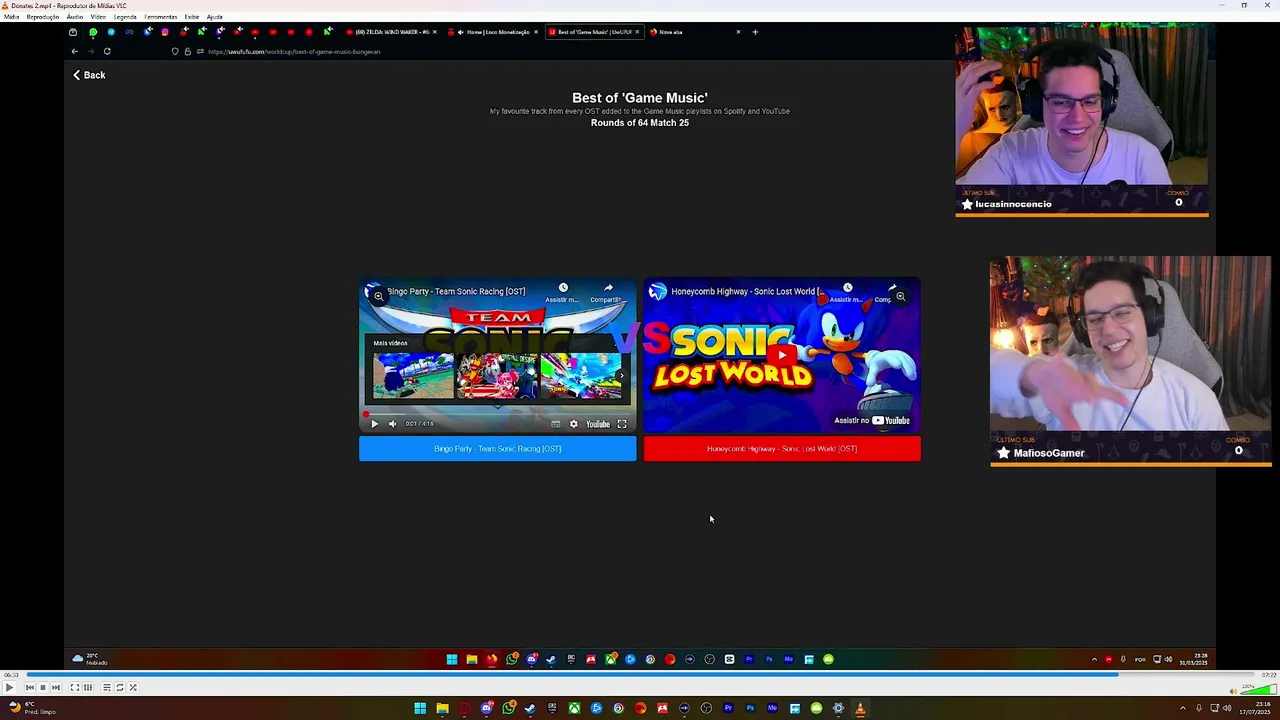Show next suggested videos arrow
Image resolution: width=1280 pixels, height=720 pixels.
pyautogui.click(x=622, y=376)
